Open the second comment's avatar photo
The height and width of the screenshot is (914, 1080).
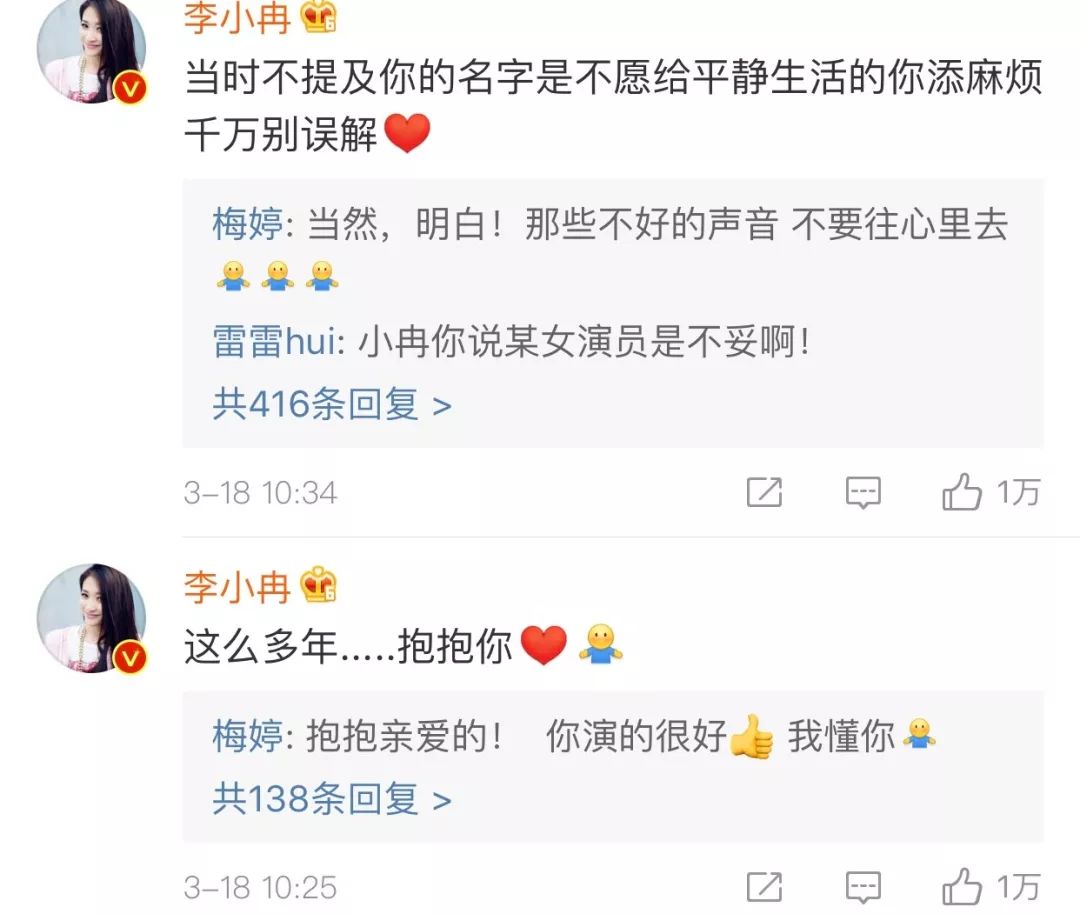click(x=91, y=618)
